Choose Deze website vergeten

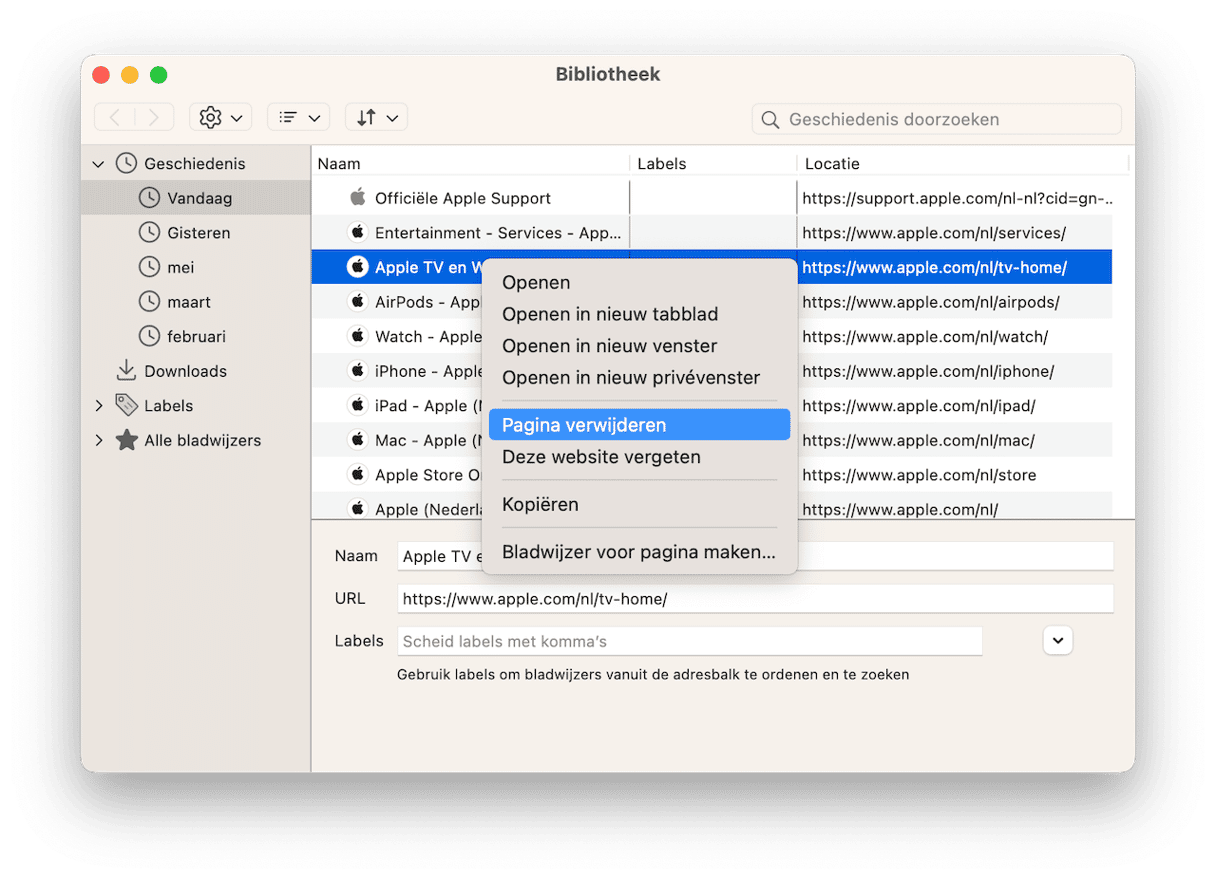point(640,457)
